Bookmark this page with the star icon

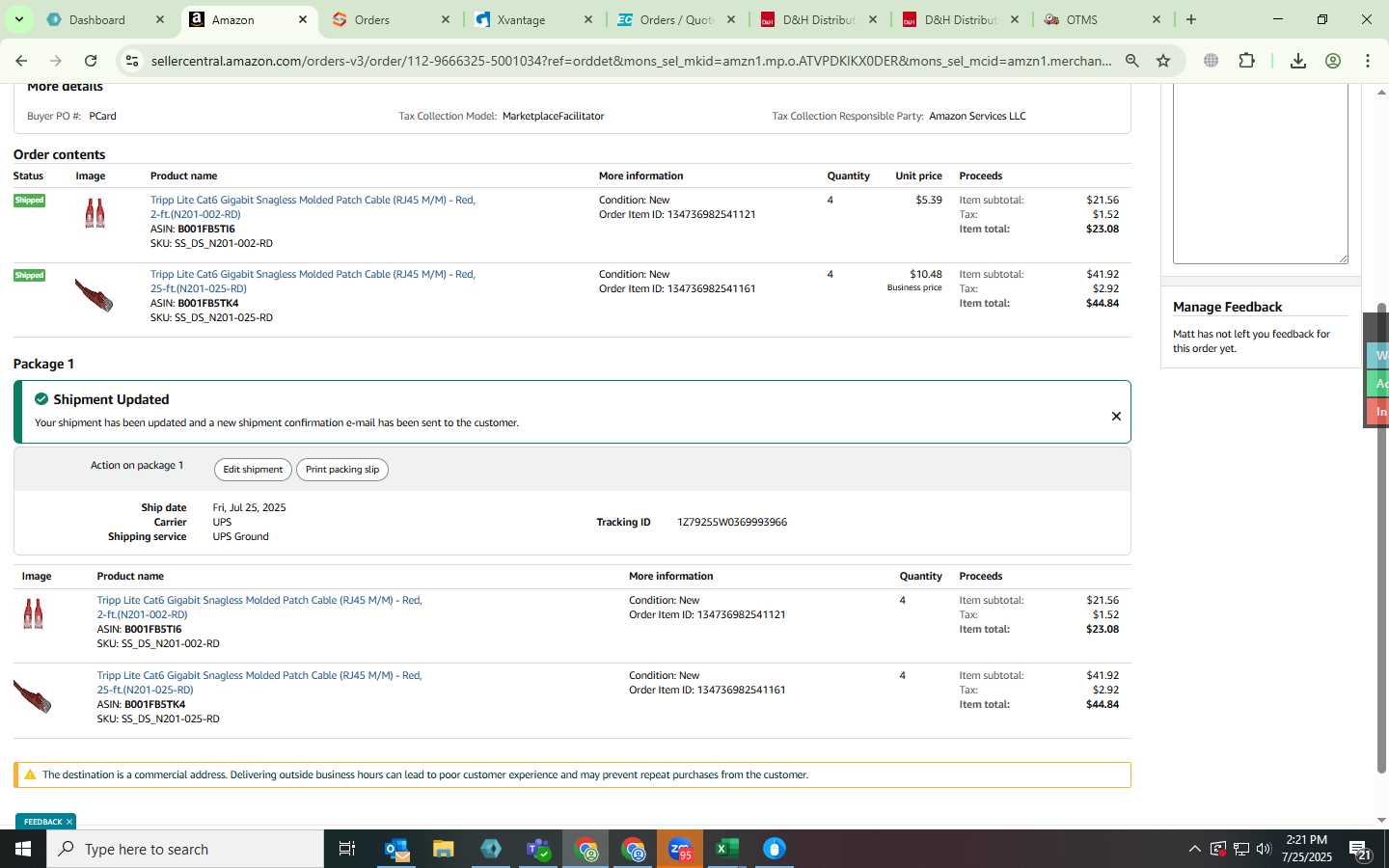pos(1163,61)
